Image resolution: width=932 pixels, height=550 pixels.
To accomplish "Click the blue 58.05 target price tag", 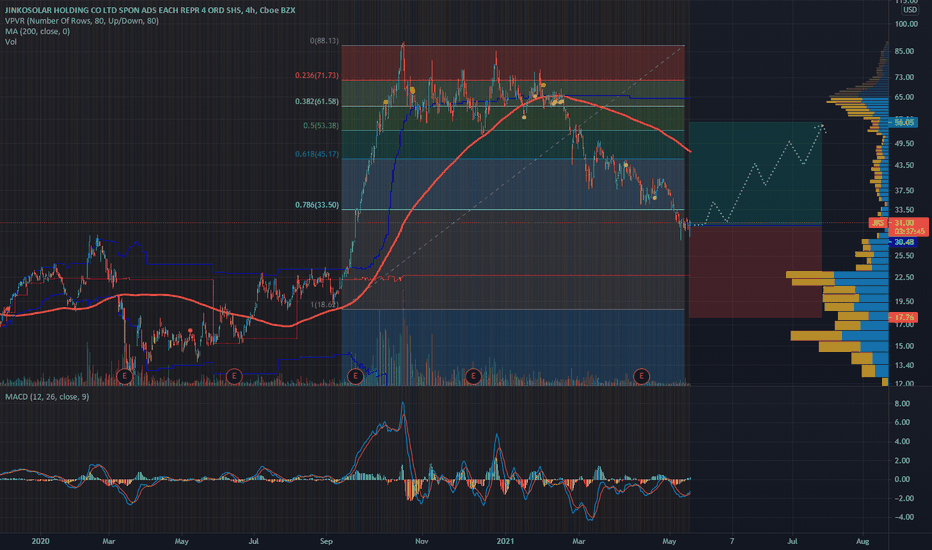I will pyautogui.click(x=903, y=122).
